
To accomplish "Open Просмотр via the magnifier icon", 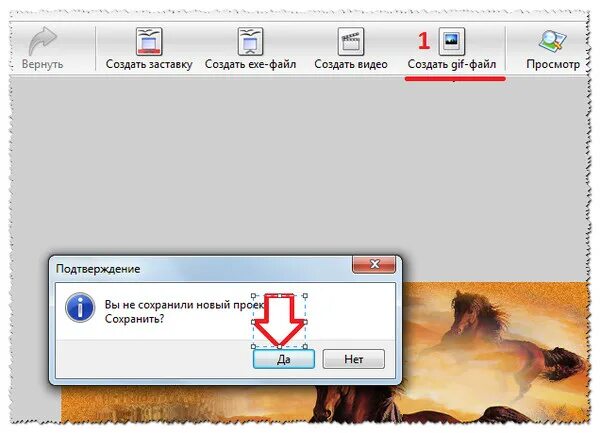I will point(552,41).
